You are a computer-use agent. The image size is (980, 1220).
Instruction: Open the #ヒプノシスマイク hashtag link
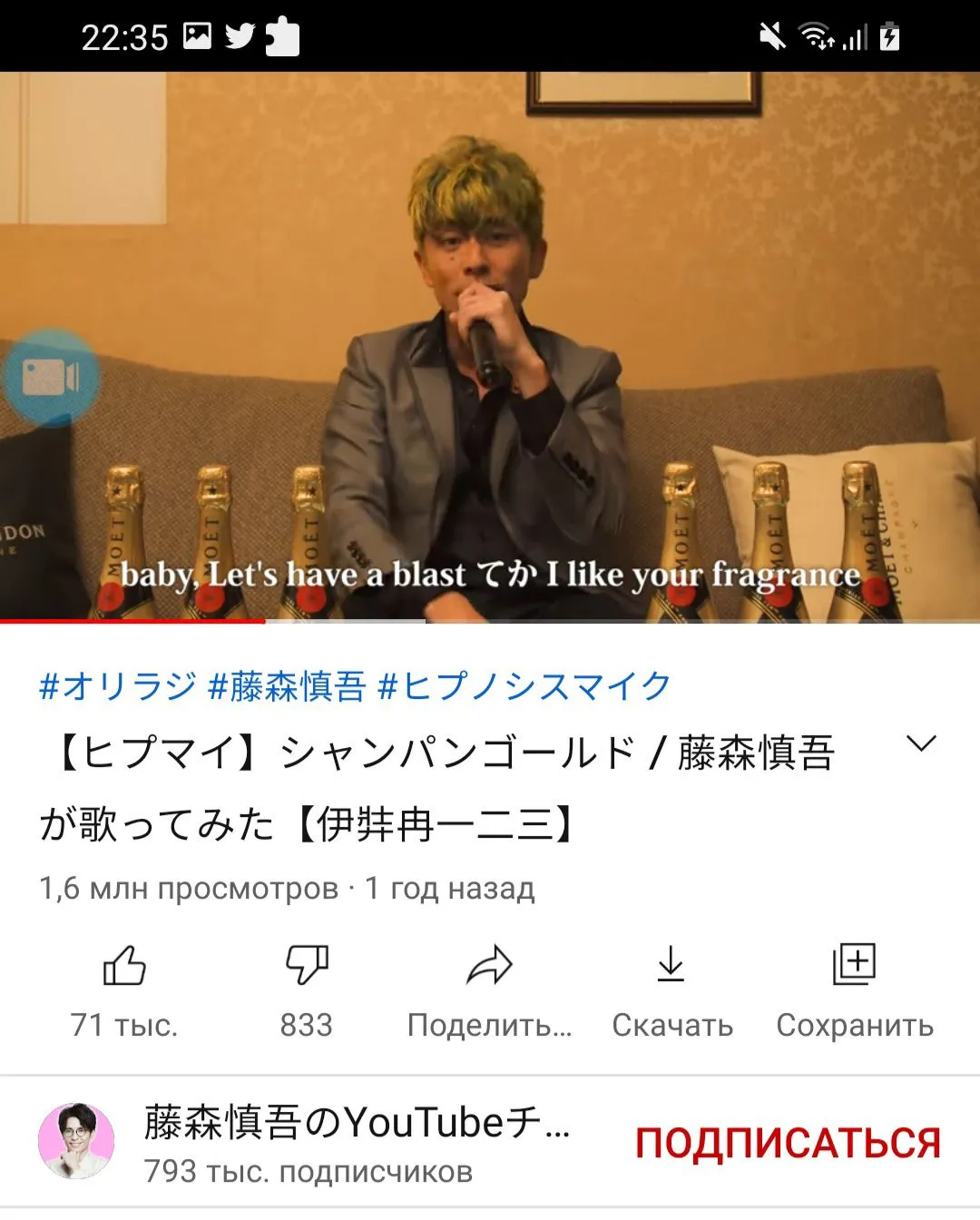[x=524, y=685]
